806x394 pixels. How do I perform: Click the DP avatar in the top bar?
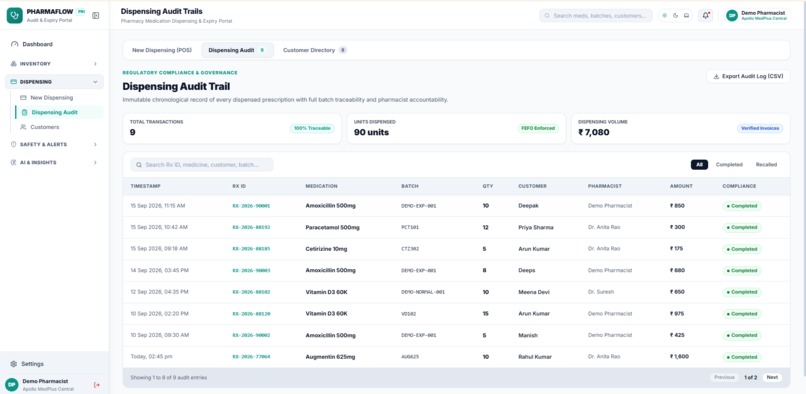click(732, 15)
